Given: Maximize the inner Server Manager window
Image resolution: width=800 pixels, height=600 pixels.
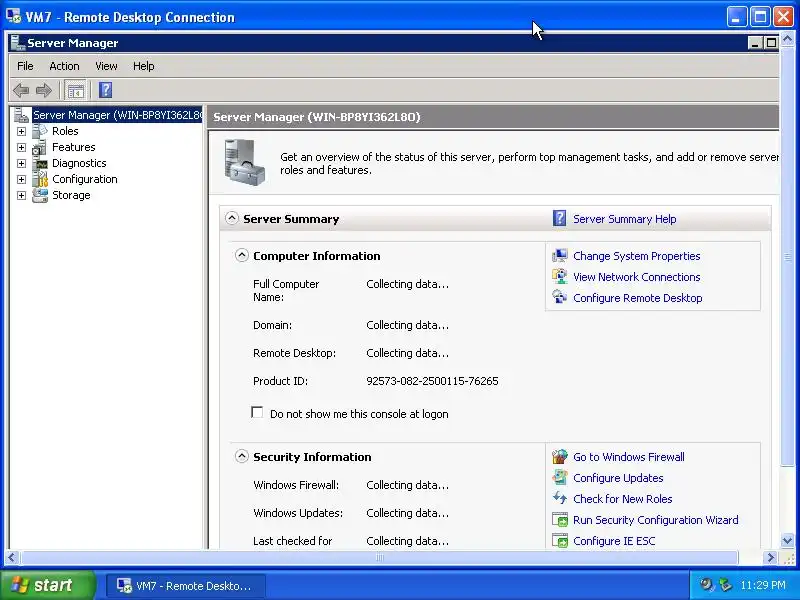Looking at the screenshot, I should tap(771, 43).
